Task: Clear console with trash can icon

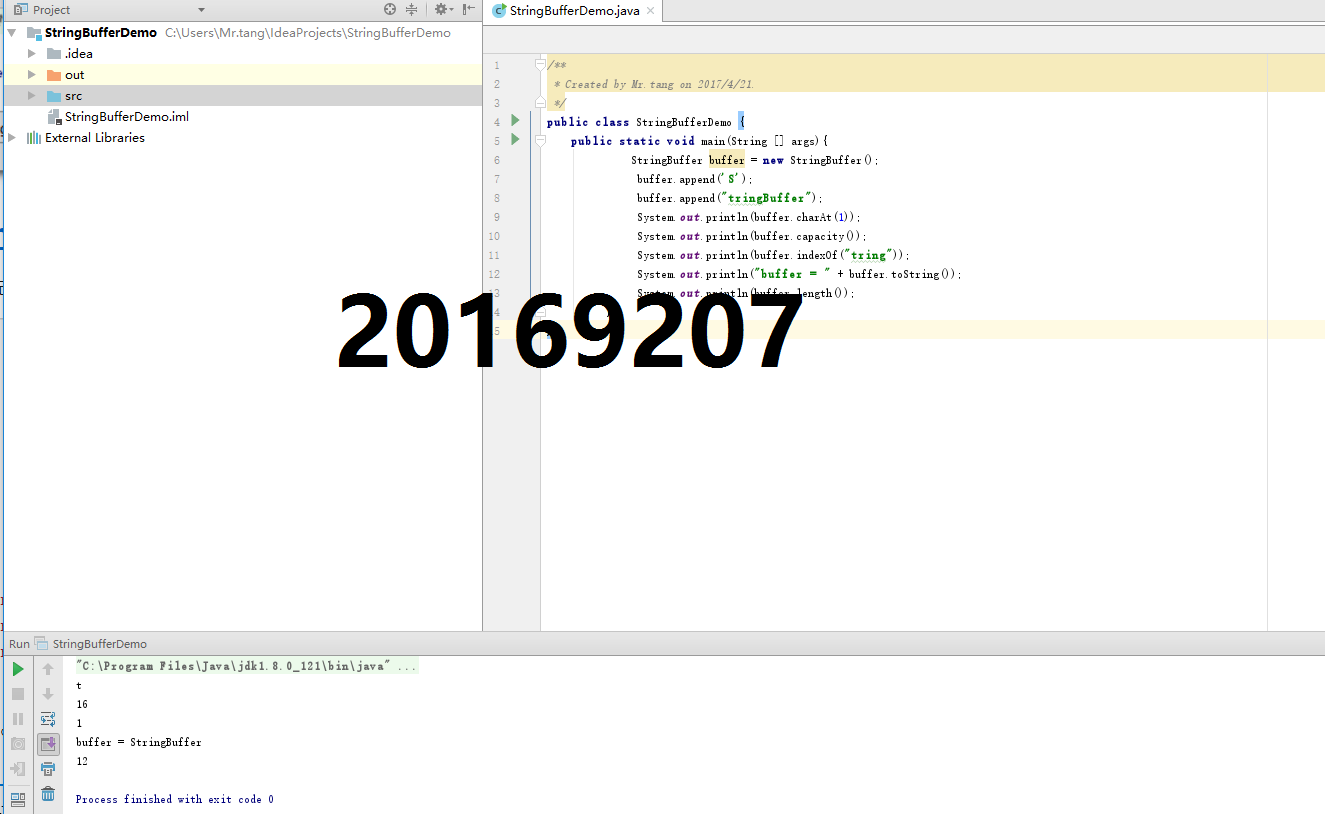Action: 48,794
